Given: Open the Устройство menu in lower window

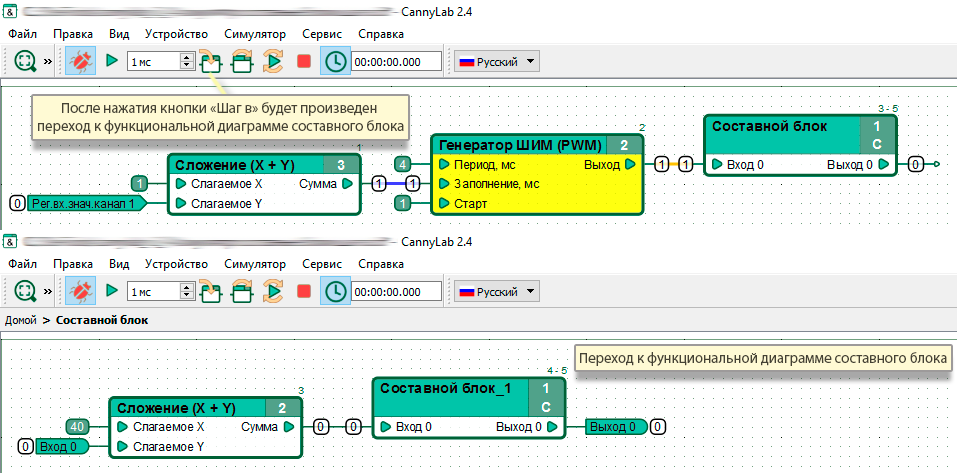Looking at the screenshot, I should 176,264.
